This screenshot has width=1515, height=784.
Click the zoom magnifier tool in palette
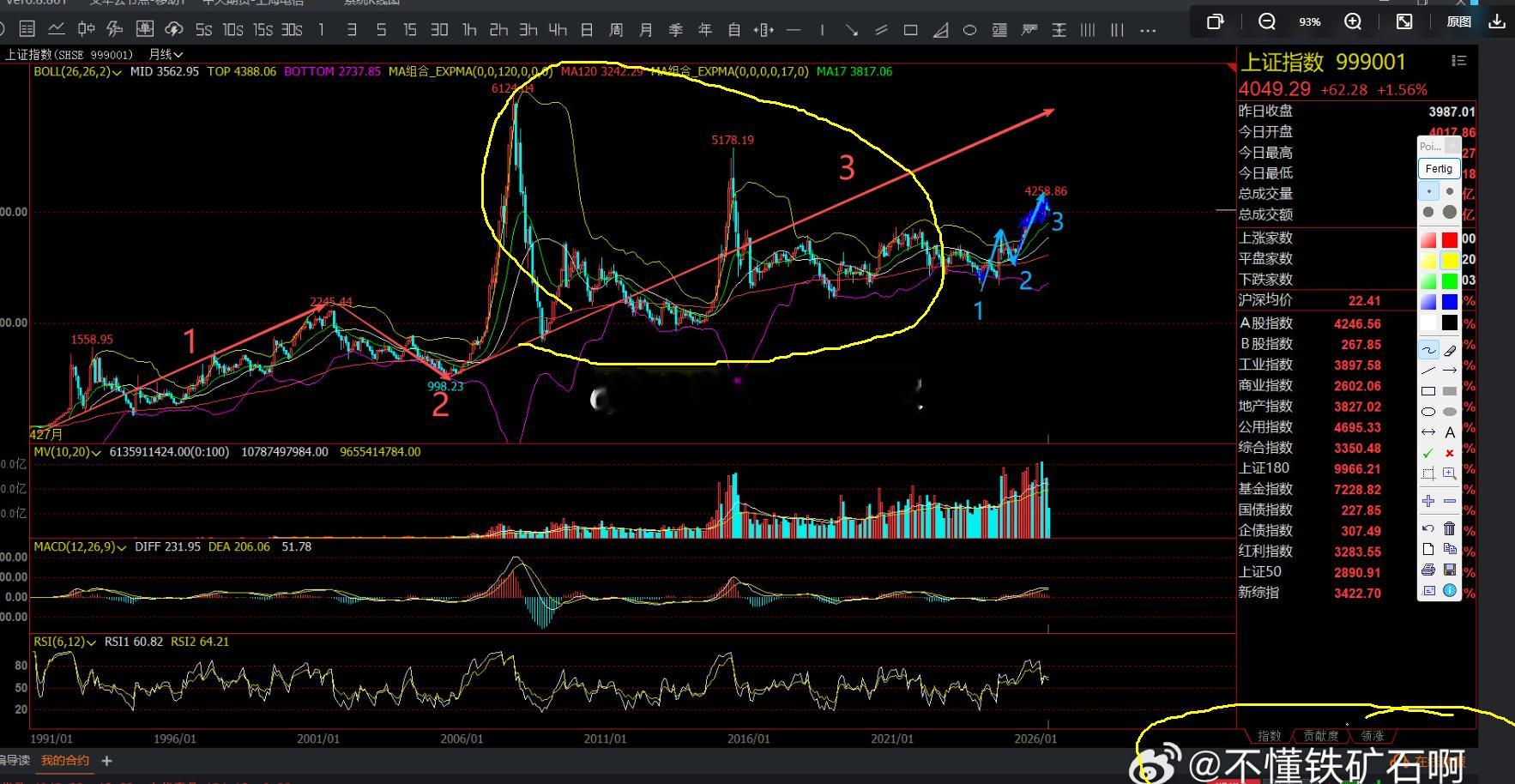tap(1450, 473)
